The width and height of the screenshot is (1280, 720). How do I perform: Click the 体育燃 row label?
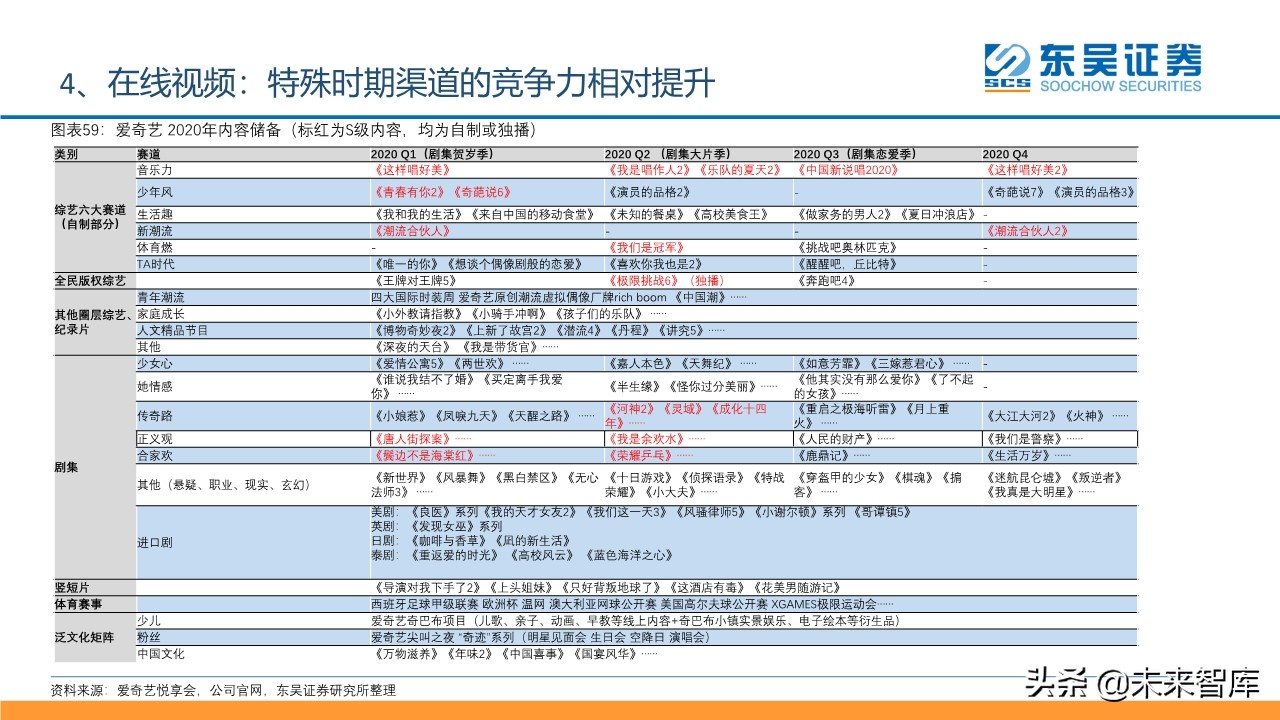point(154,247)
